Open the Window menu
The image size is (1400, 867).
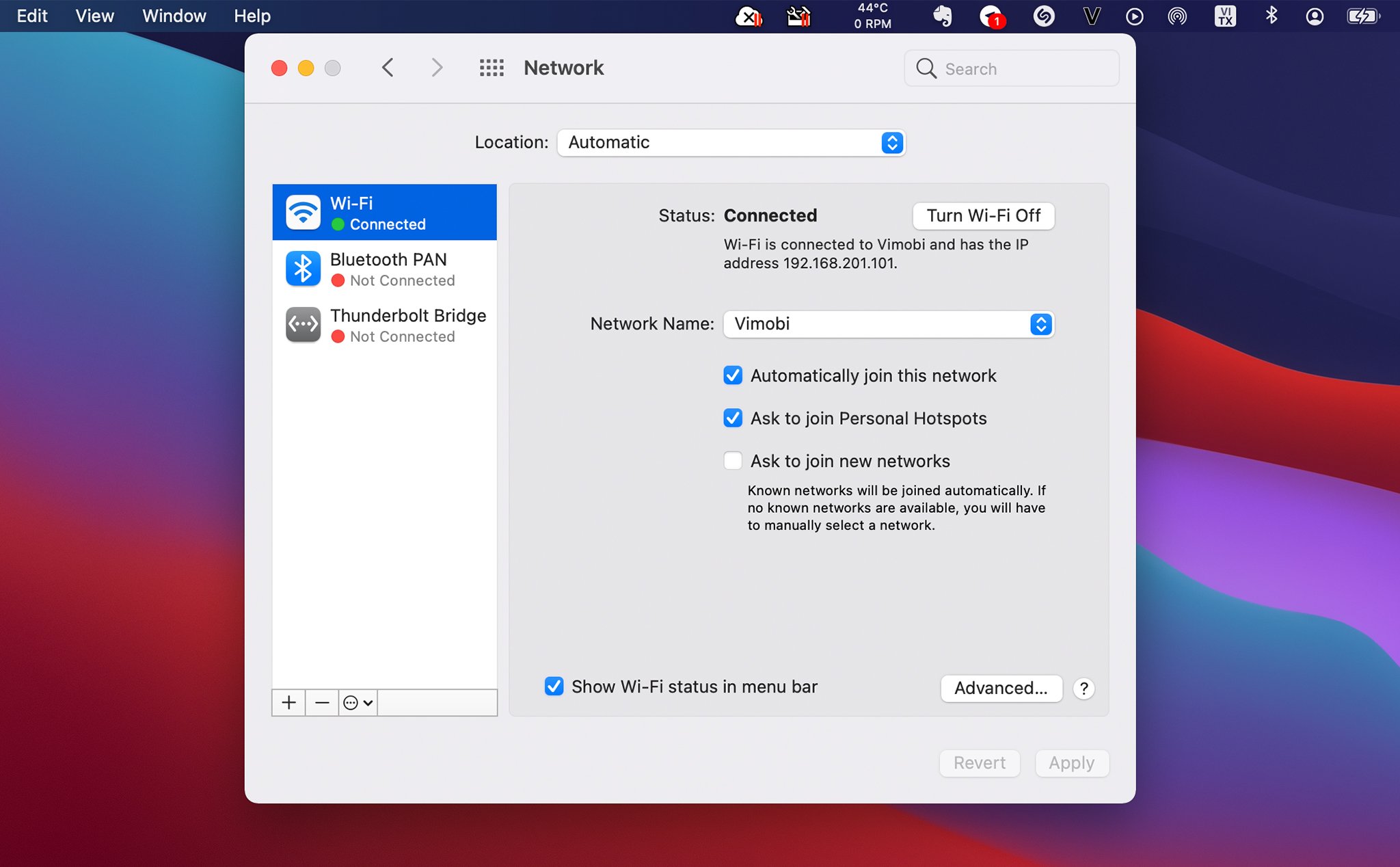(174, 16)
